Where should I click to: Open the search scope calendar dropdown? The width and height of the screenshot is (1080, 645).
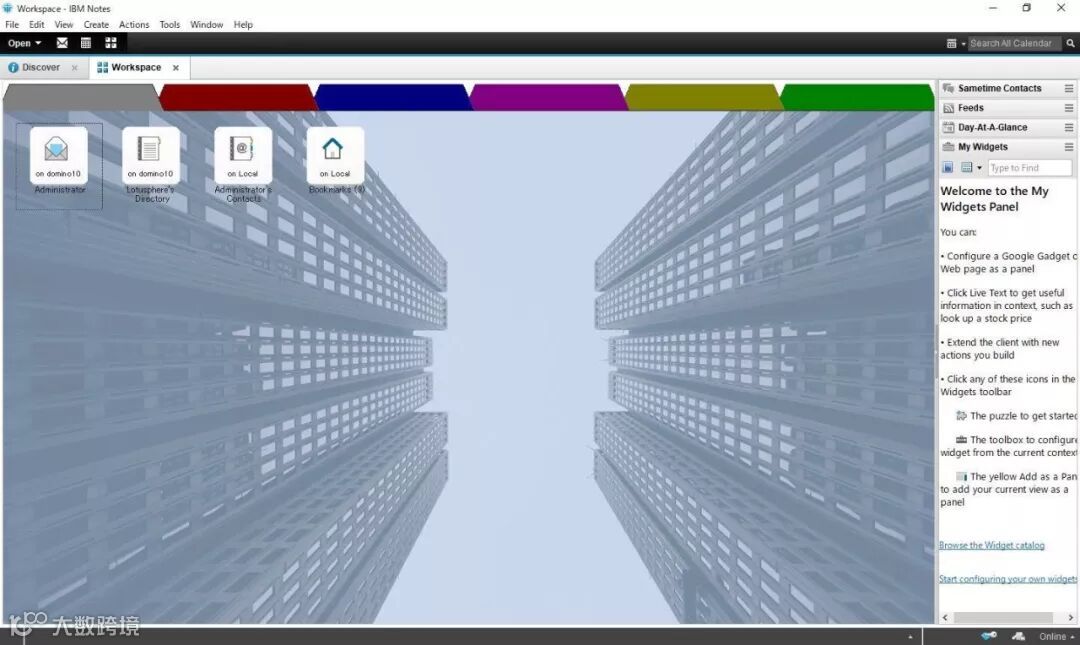(955, 43)
